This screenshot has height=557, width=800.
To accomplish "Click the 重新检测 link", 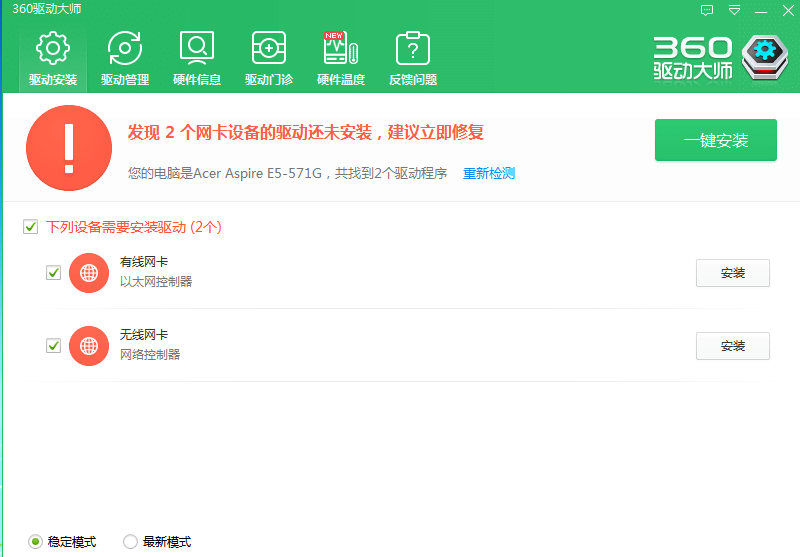I will 488,174.
